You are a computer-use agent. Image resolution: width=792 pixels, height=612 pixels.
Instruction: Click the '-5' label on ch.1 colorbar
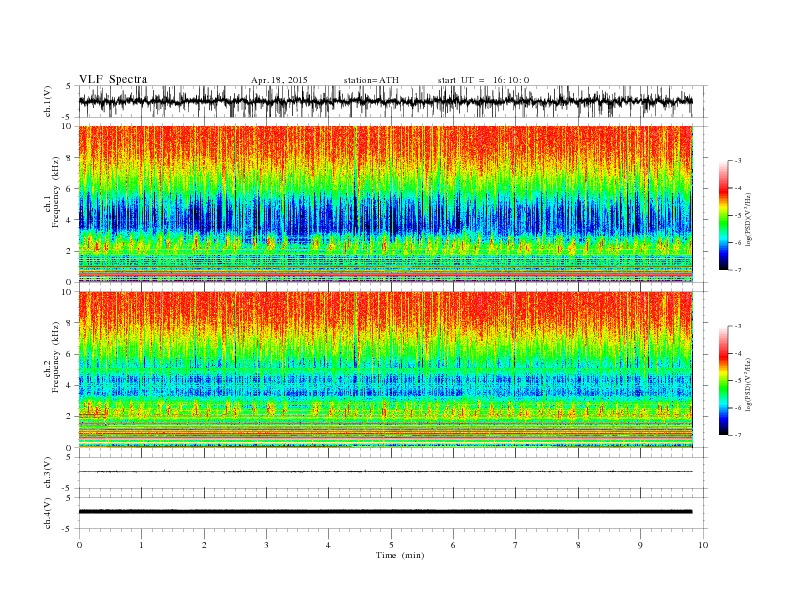[738, 216]
